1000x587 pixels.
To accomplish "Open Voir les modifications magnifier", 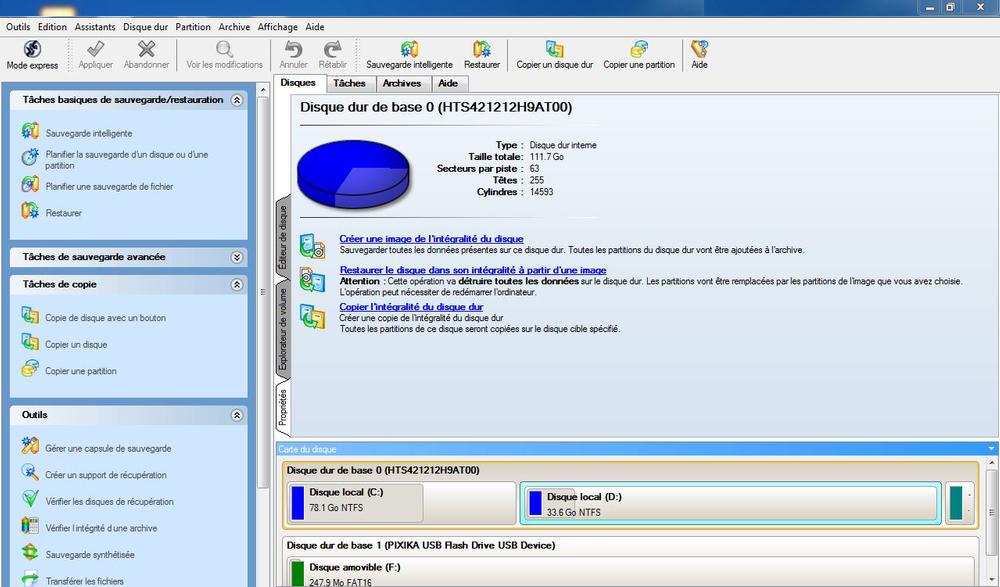I will [x=224, y=48].
